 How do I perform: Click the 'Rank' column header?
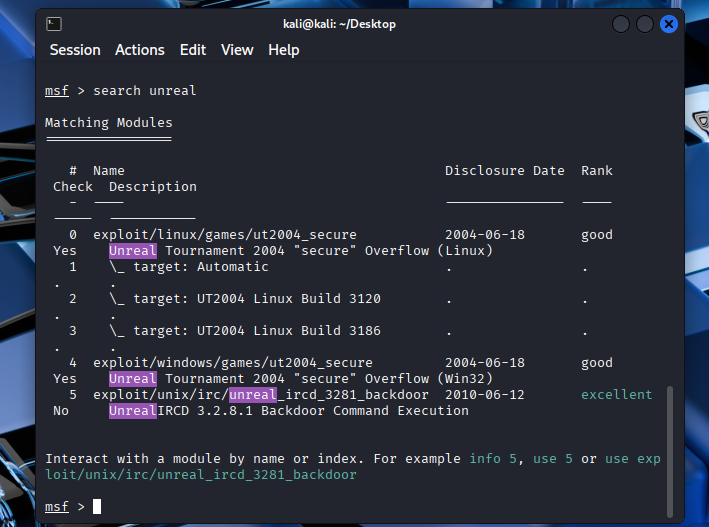point(597,171)
